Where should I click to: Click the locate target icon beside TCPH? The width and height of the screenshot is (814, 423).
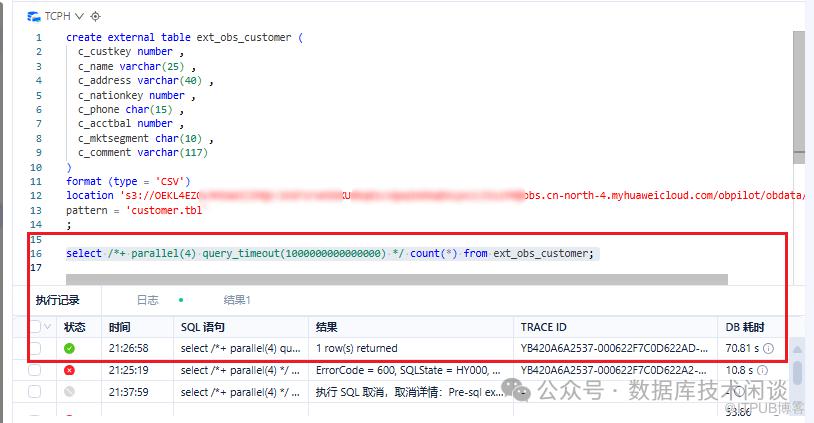(x=96, y=17)
